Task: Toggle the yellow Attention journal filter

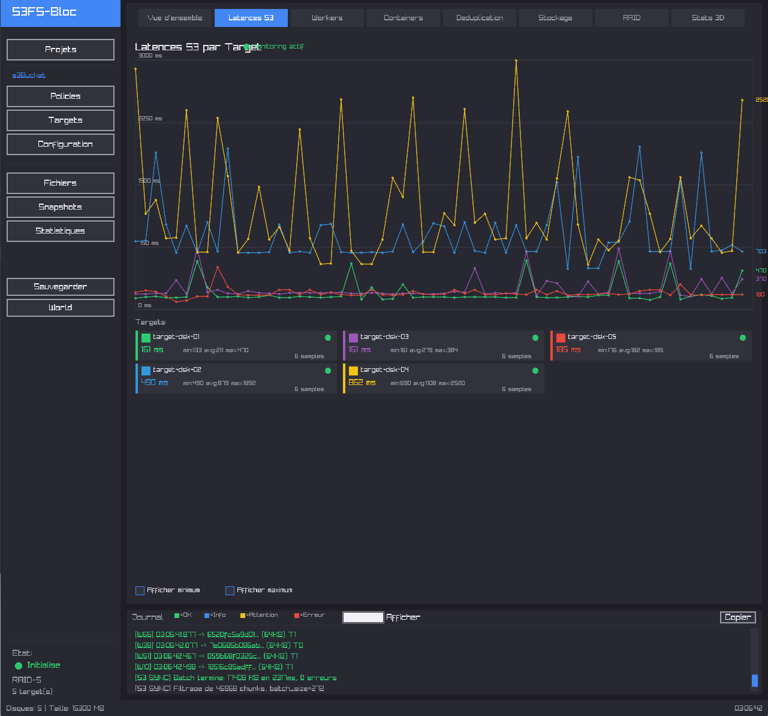Action: point(242,615)
